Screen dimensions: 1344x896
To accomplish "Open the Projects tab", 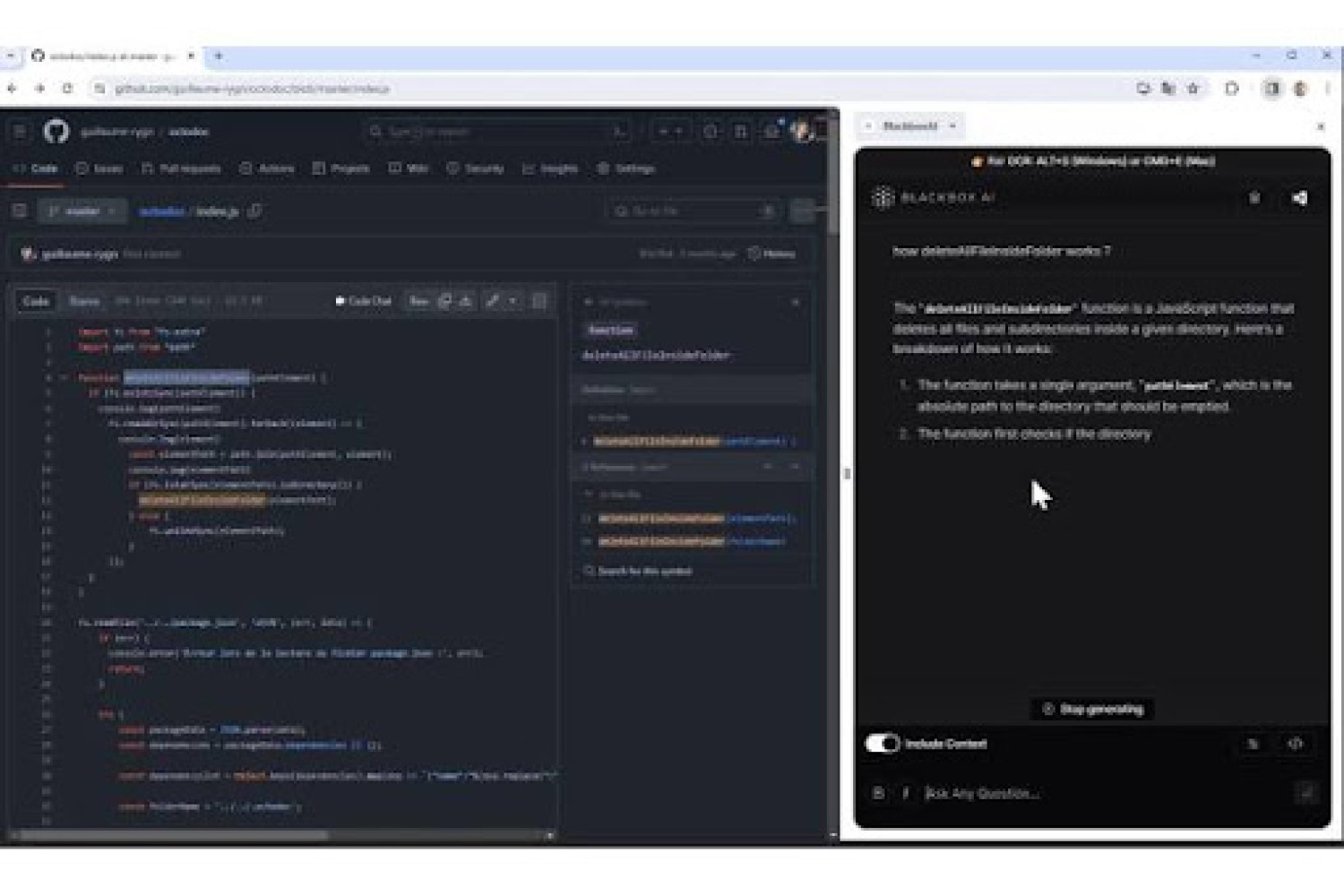I will (341, 168).
